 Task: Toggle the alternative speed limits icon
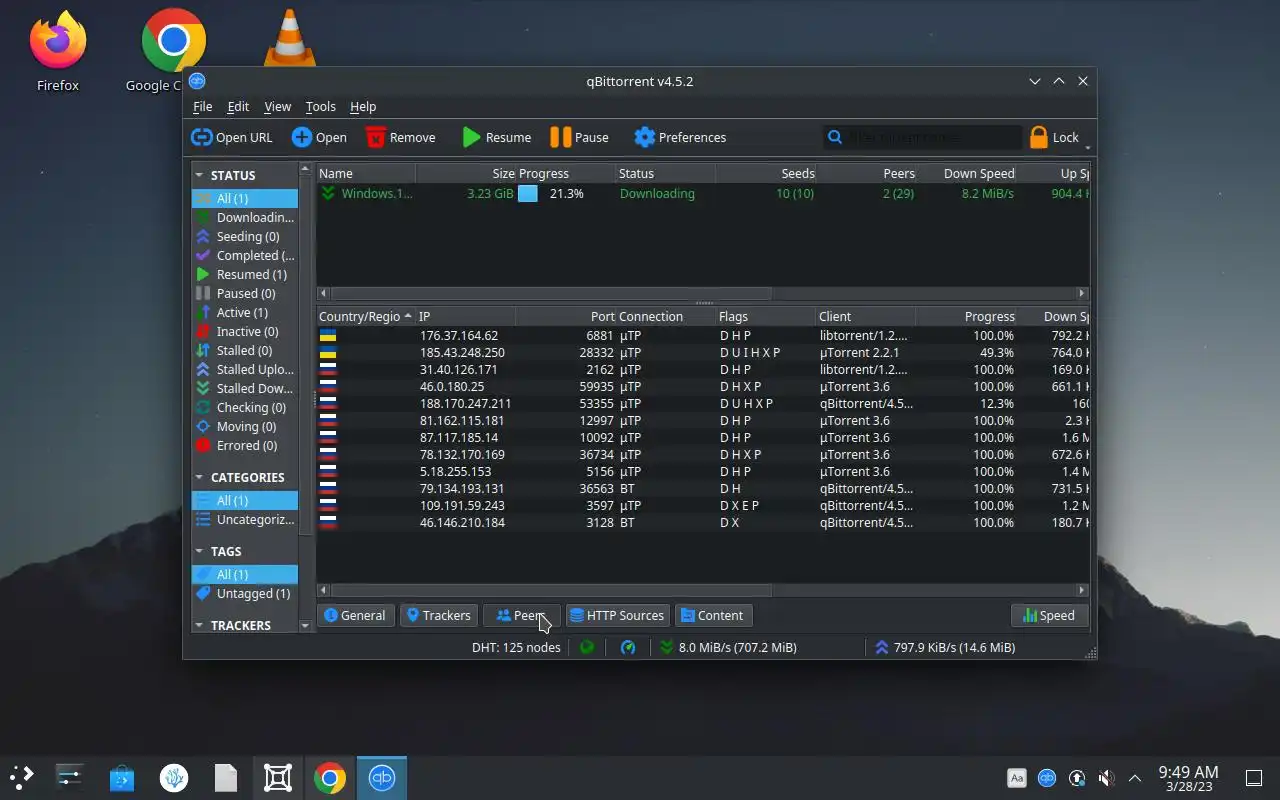pos(628,647)
